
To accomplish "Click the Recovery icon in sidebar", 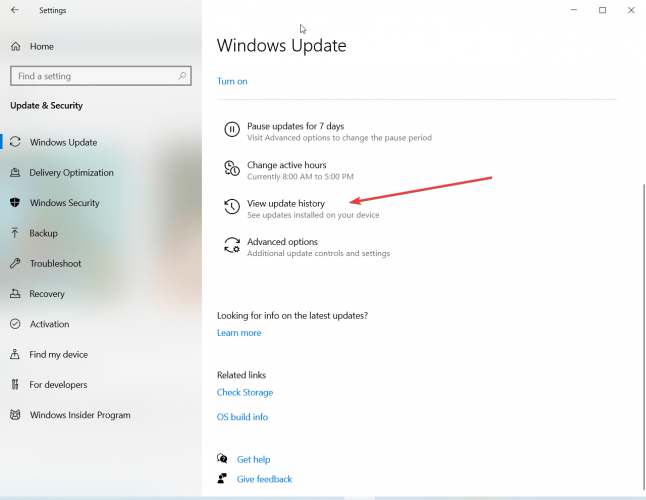I will tap(15, 293).
